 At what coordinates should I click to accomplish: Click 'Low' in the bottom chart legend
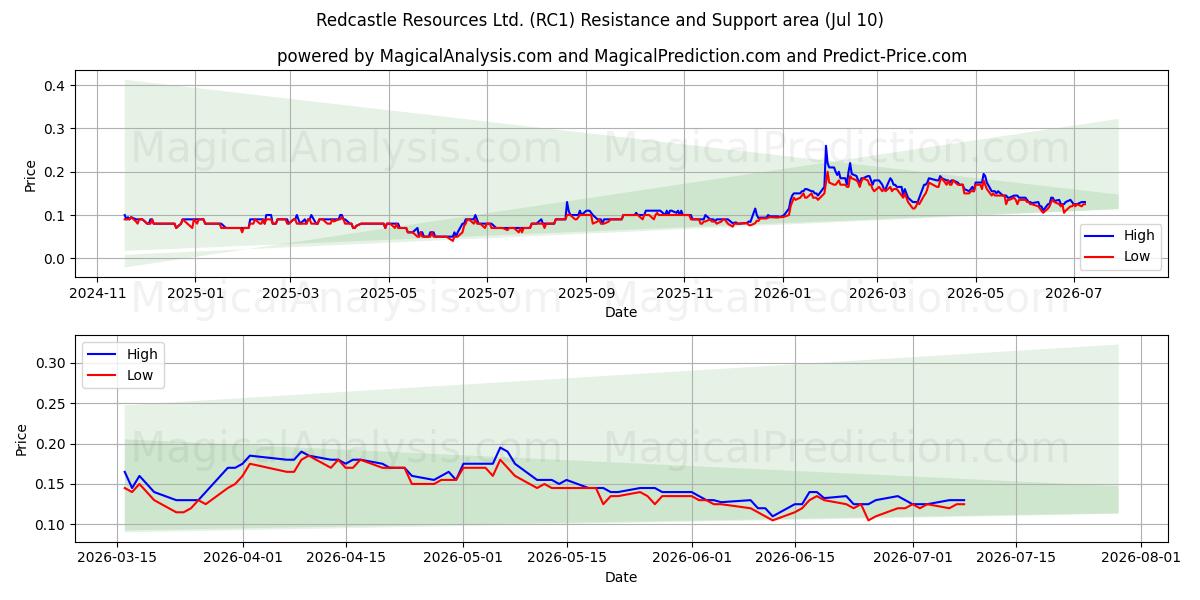click(x=141, y=375)
